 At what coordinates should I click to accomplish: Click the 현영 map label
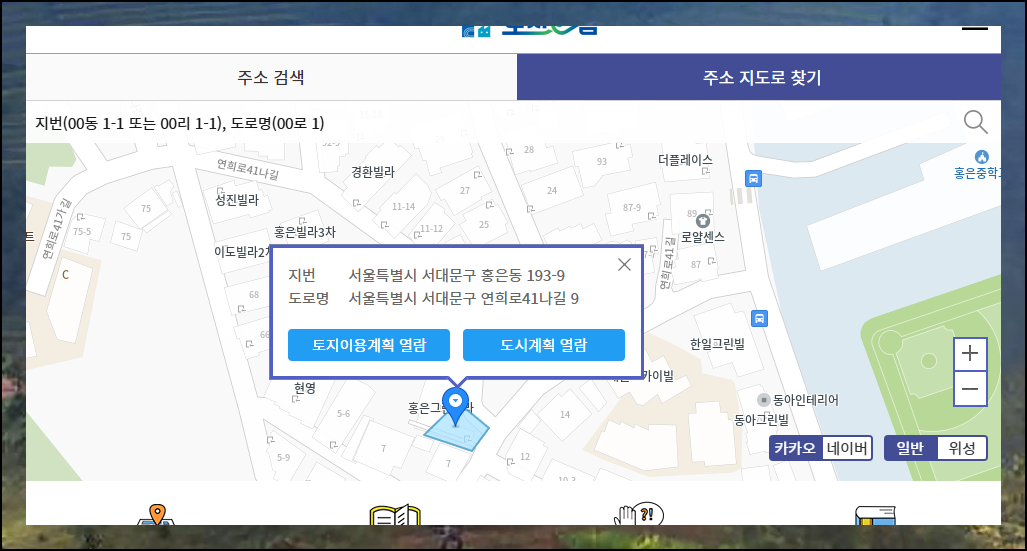tap(305, 388)
